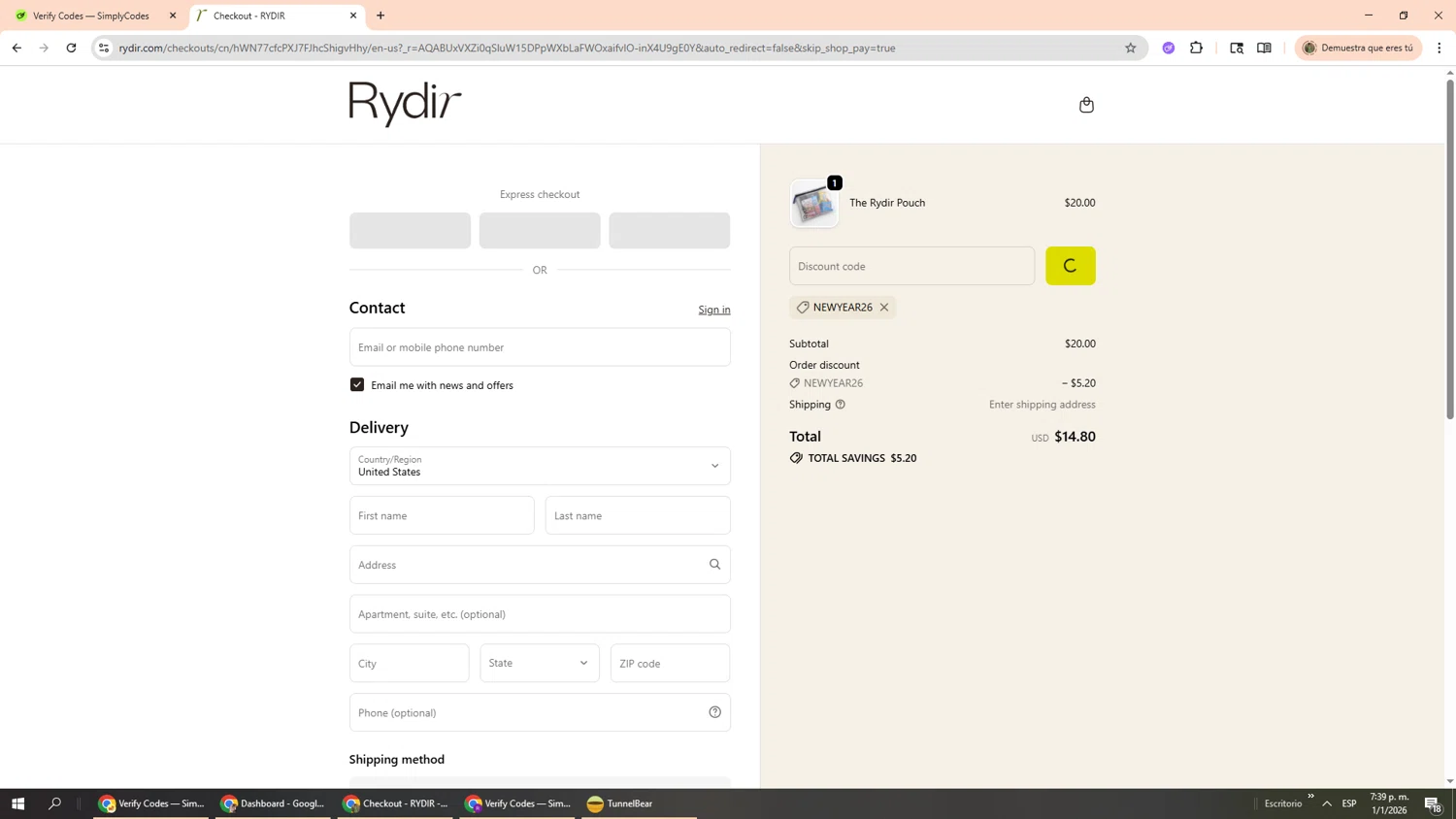
Task: Uncheck Email me with news and offers
Action: (357, 385)
